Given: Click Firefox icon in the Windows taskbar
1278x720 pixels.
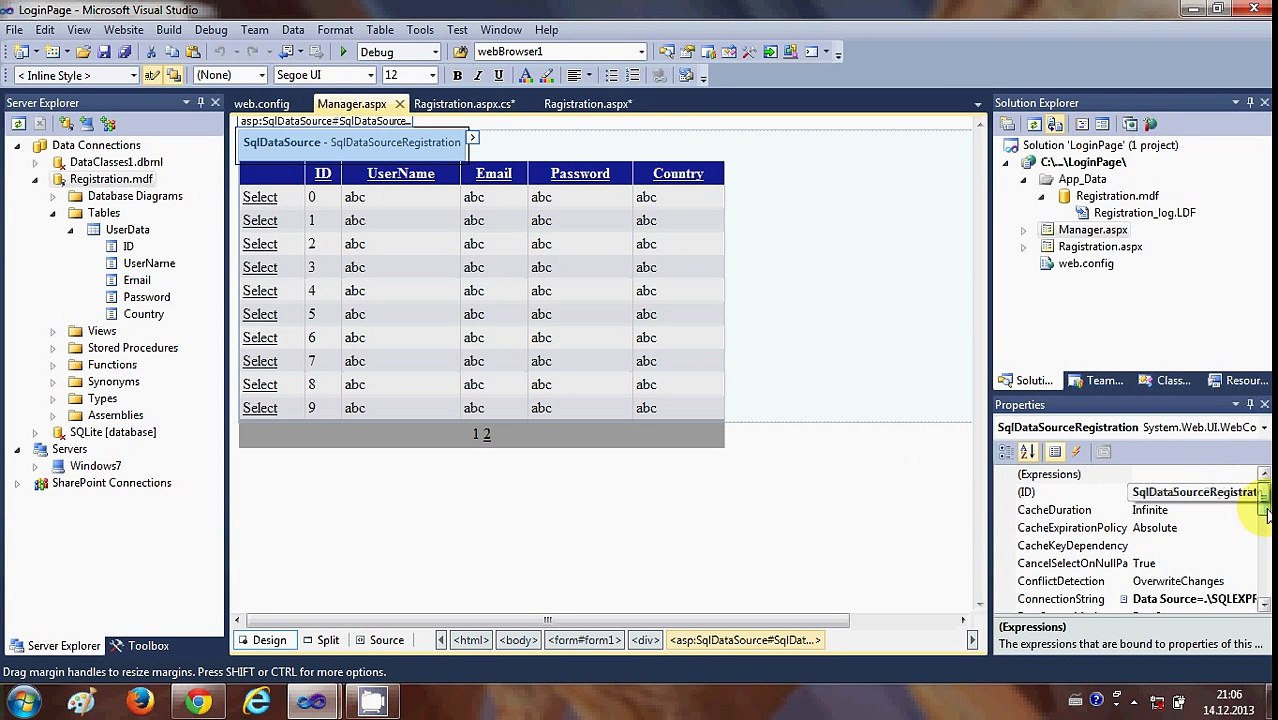Looking at the screenshot, I should 140,702.
